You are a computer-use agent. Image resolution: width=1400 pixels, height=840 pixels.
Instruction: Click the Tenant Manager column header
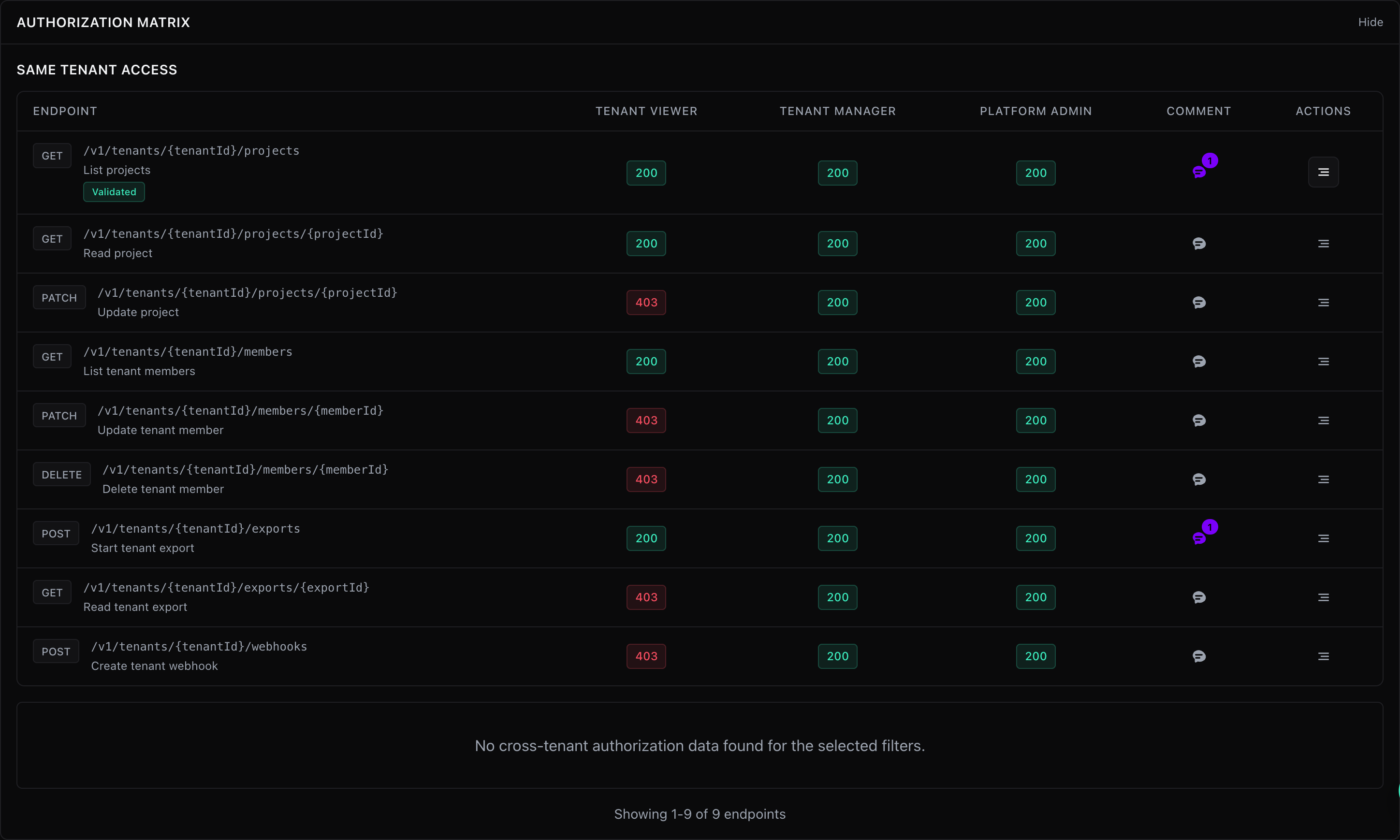837,111
